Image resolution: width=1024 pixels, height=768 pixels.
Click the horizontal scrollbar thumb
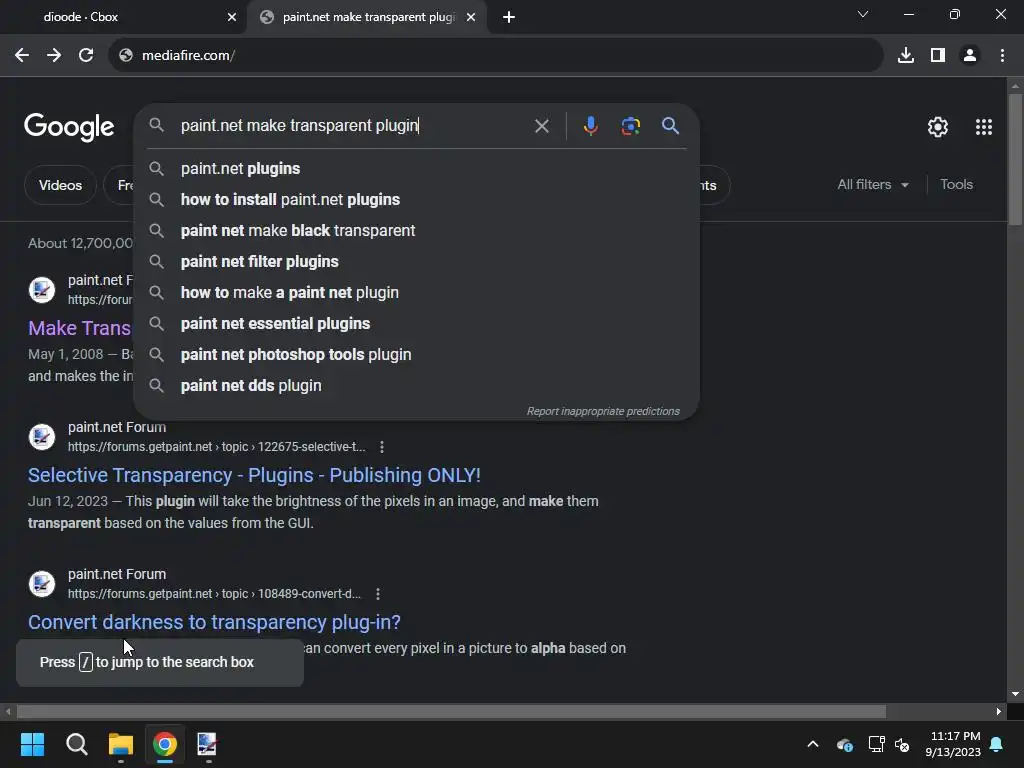pos(451,711)
